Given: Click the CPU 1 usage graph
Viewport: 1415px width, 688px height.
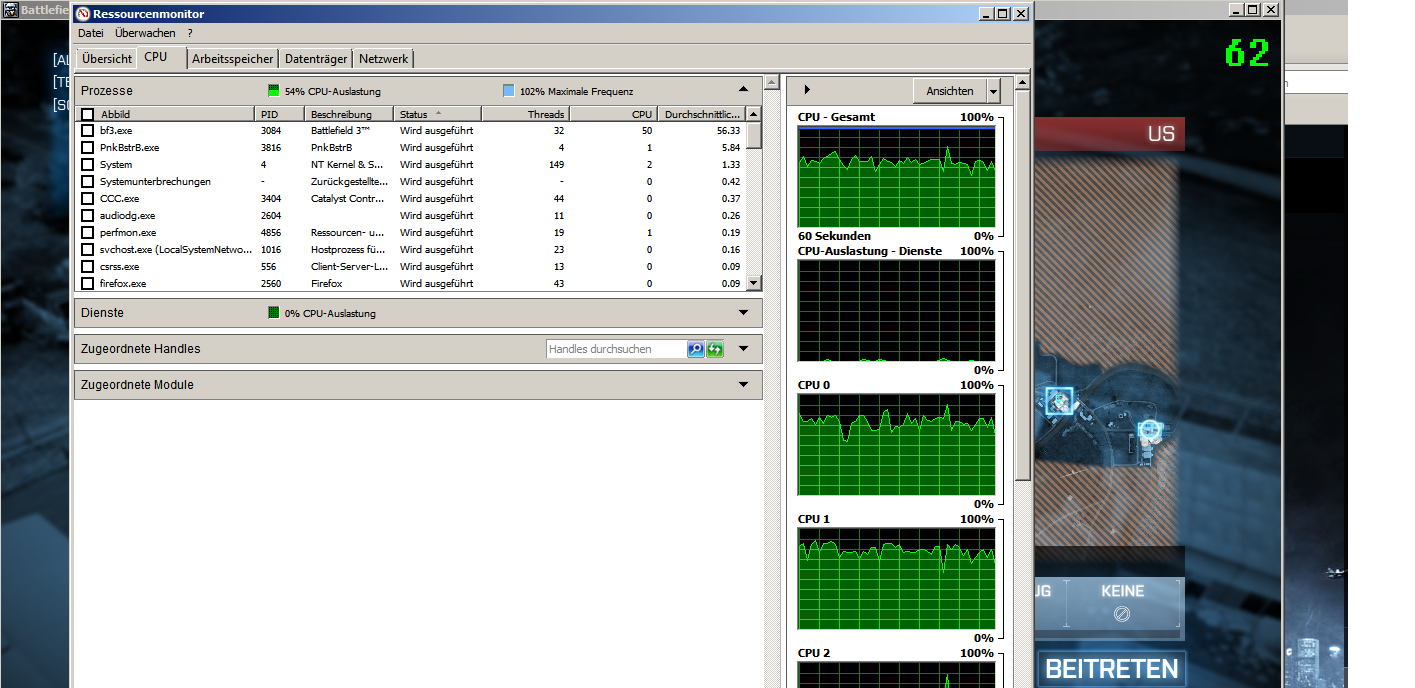Looking at the screenshot, I should [x=897, y=579].
